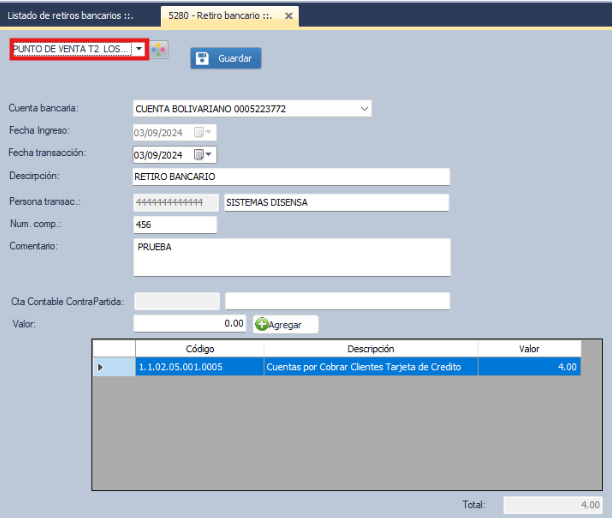Click into the Descripción text field
Screen dimensions: 612x518
tap(291, 177)
